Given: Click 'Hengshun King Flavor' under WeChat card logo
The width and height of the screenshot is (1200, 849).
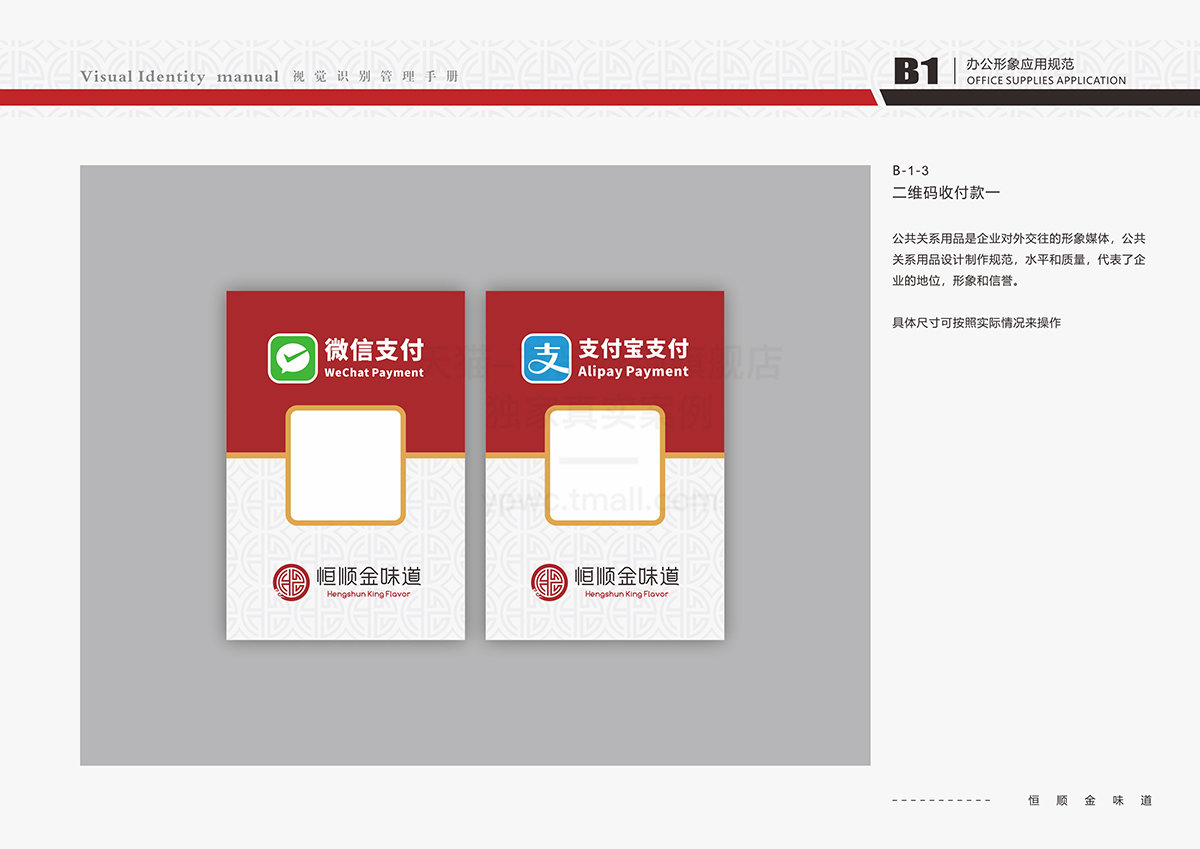Looking at the screenshot, I should pyautogui.click(x=368, y=594).
